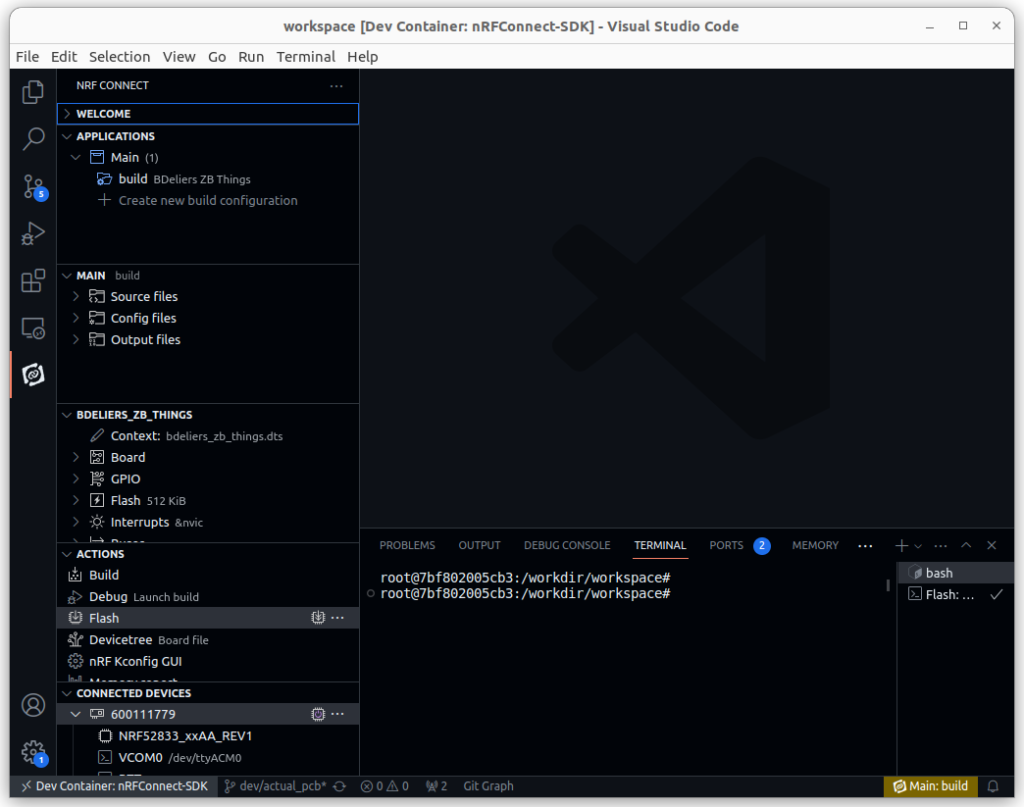The width and height of the screenshot is (1024, 807).
Task: Run the Build action
Action: point(208,575)
